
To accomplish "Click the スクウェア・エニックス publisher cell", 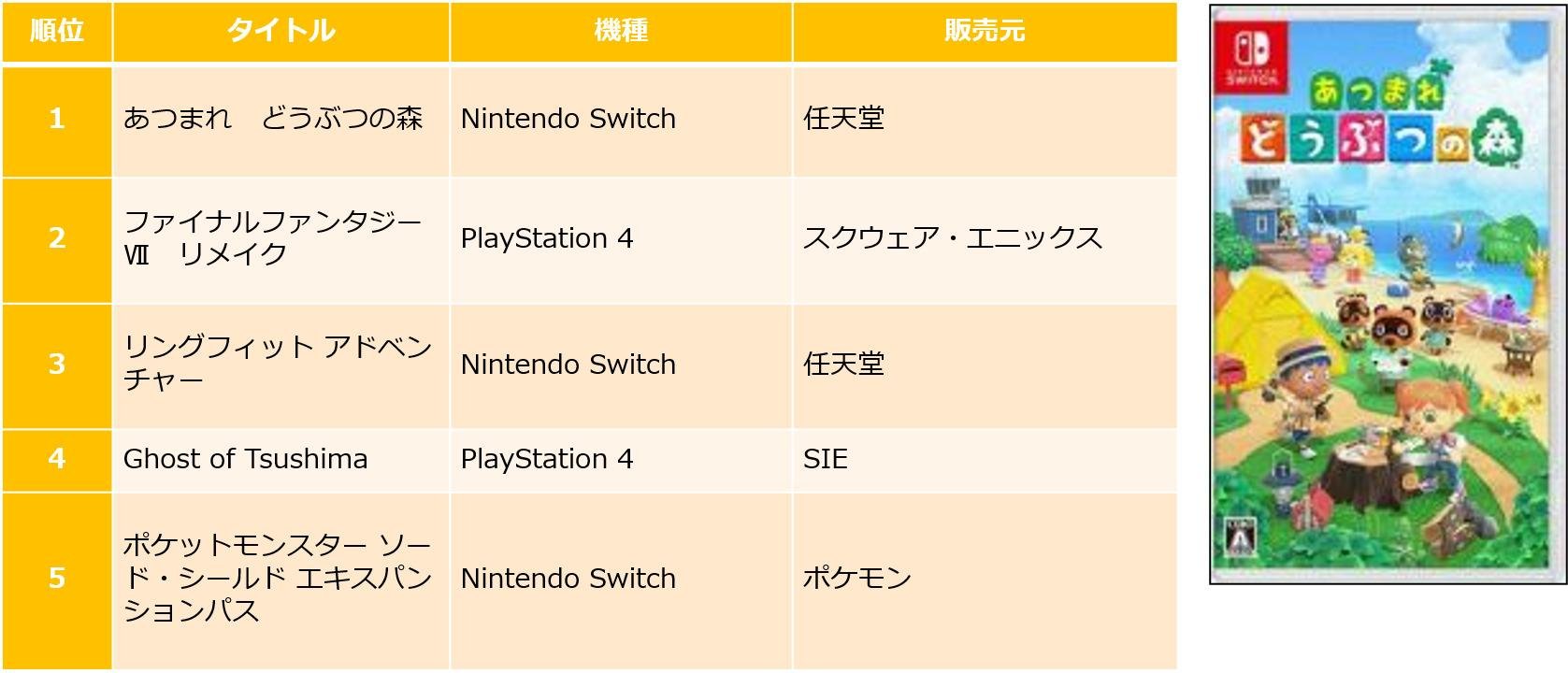I will (x=953, y=238).
